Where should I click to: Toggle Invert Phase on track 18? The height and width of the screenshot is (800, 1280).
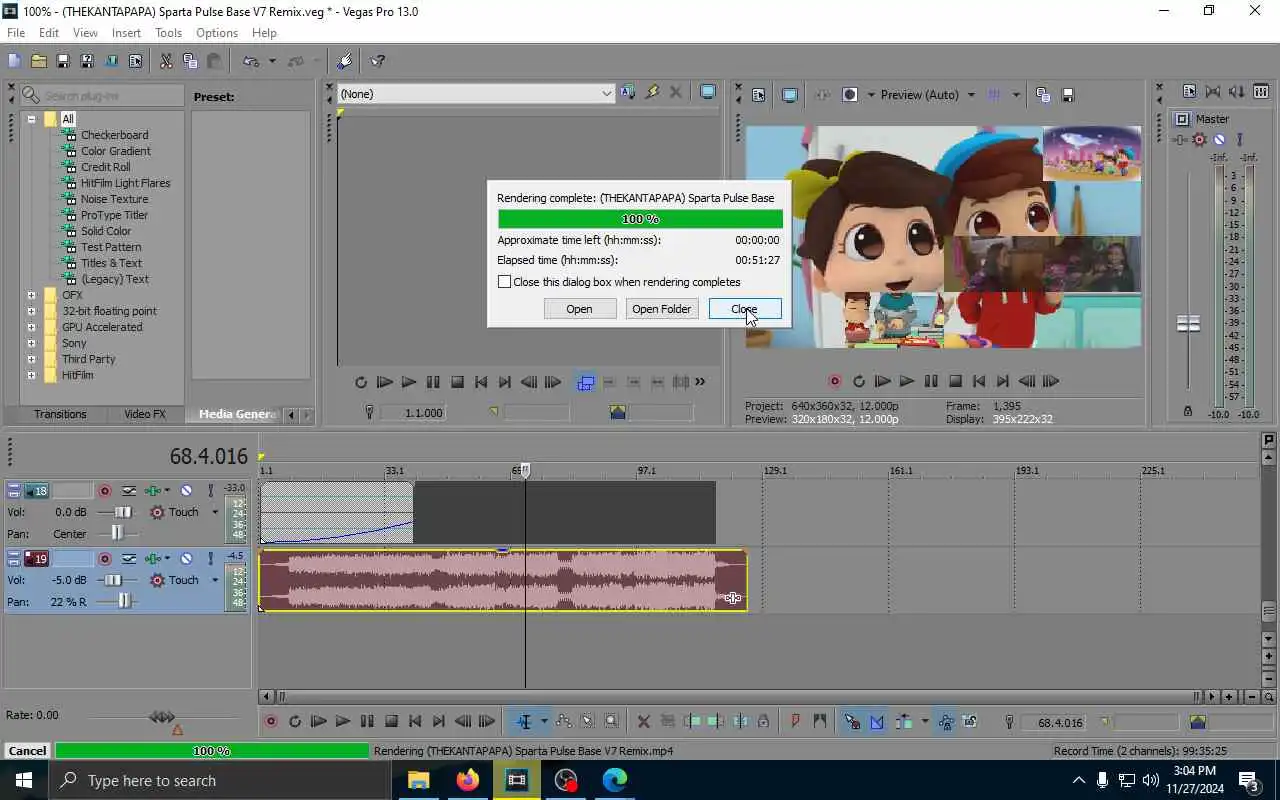pos(129,490)
